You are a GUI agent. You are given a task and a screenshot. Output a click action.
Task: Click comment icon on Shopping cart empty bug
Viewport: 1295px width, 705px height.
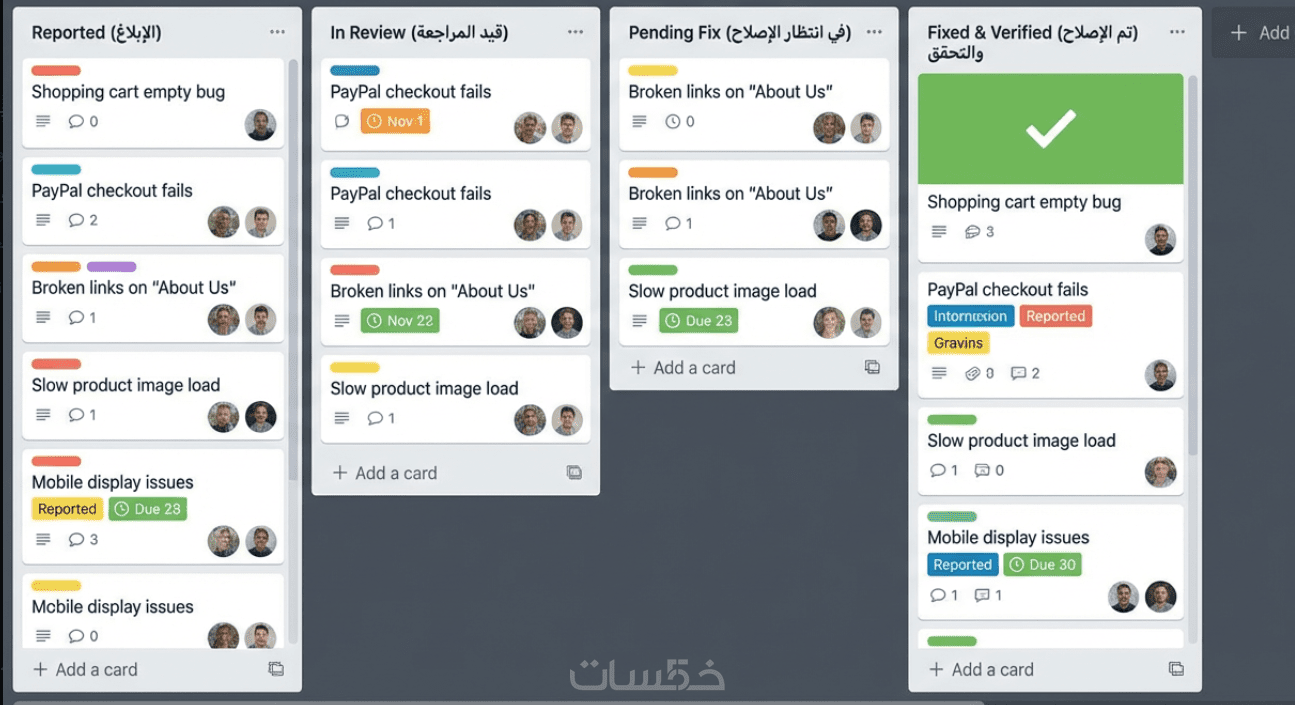pyautogui.click(x=76, y=122)
